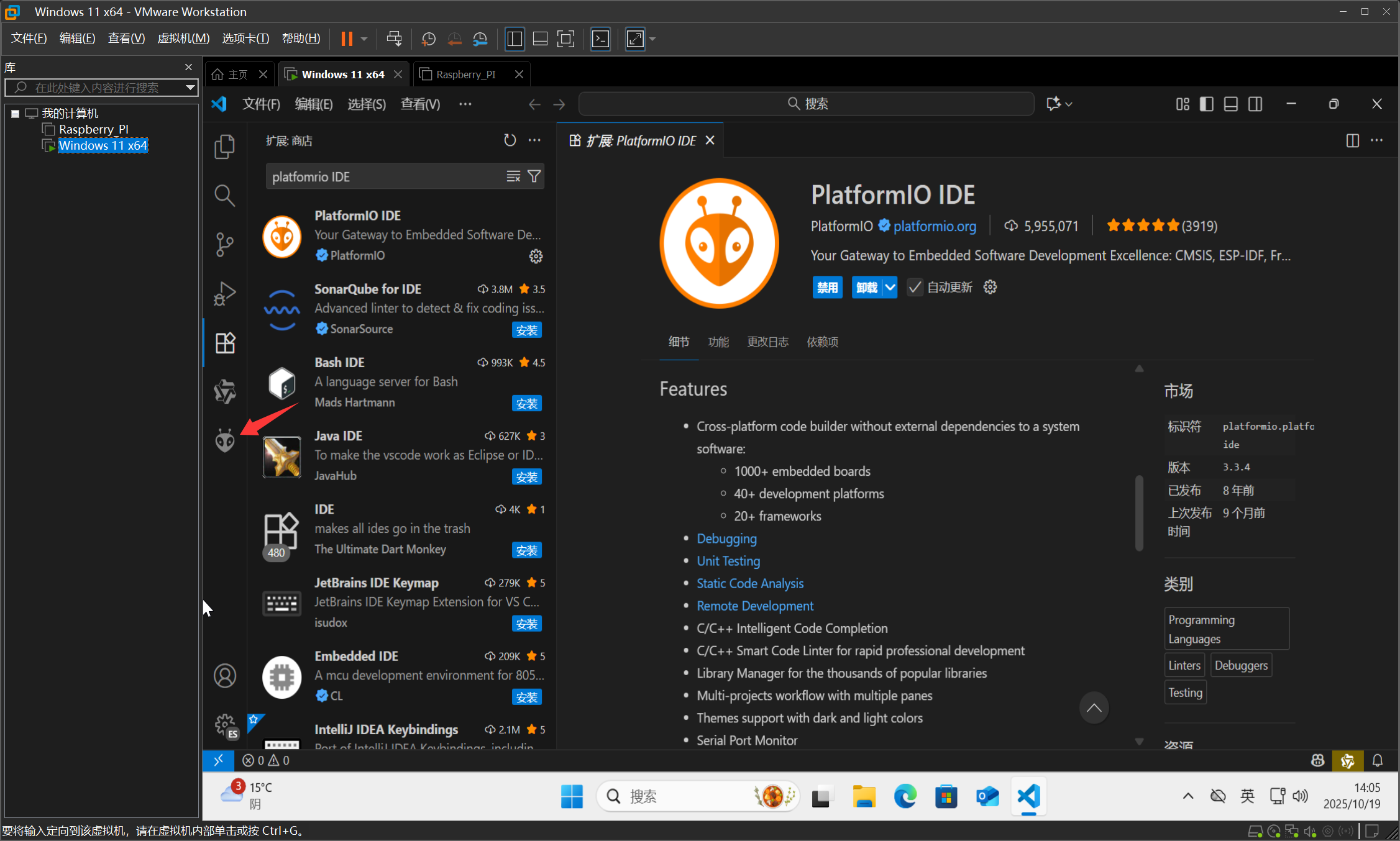Open the platformio.org publisher link

click(x=934, y=226)
